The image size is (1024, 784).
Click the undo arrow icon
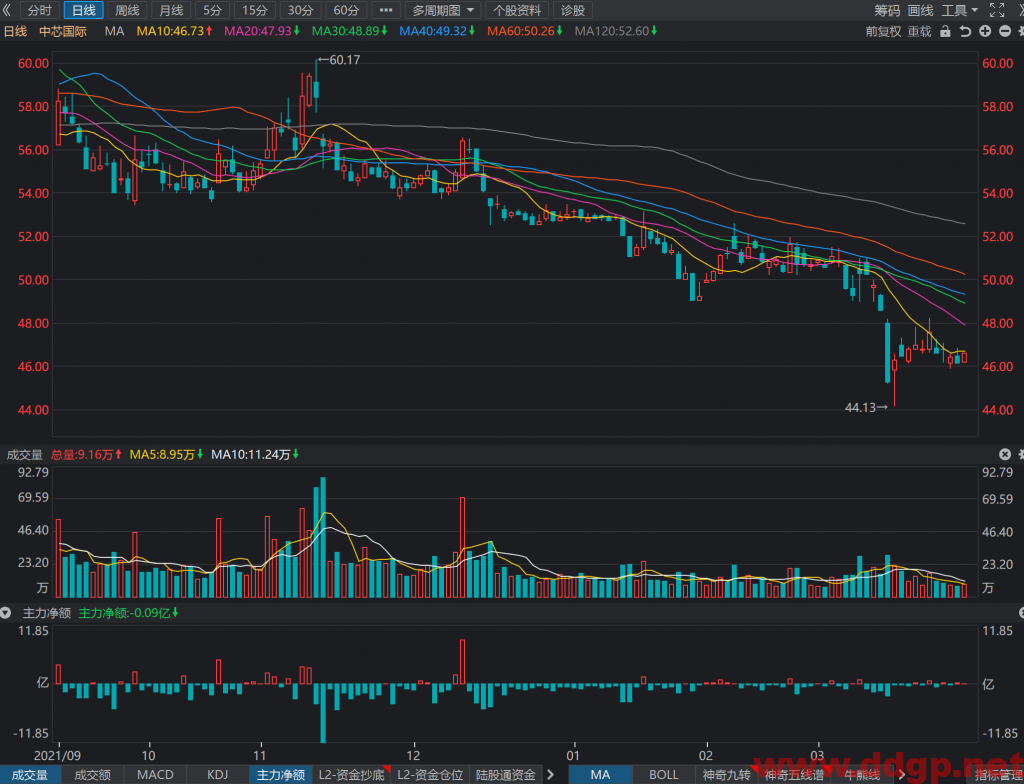tap(965, 31)
